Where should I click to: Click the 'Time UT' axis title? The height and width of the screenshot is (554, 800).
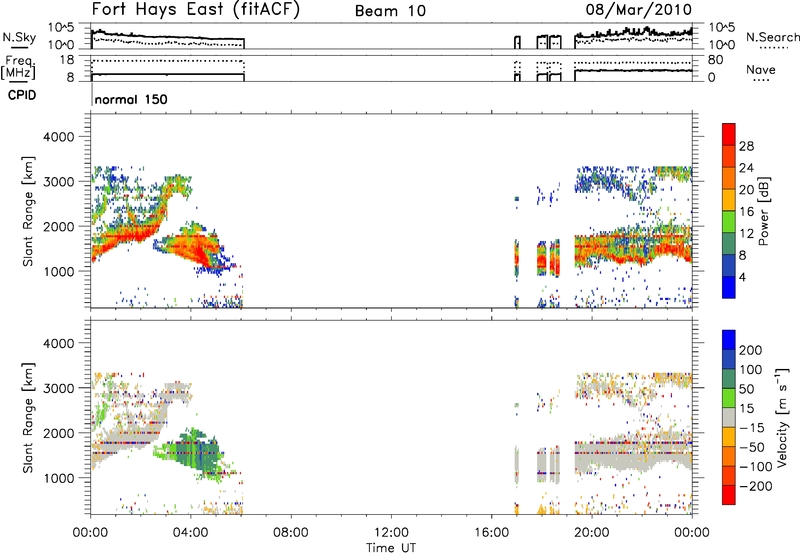tap(391, 548)
